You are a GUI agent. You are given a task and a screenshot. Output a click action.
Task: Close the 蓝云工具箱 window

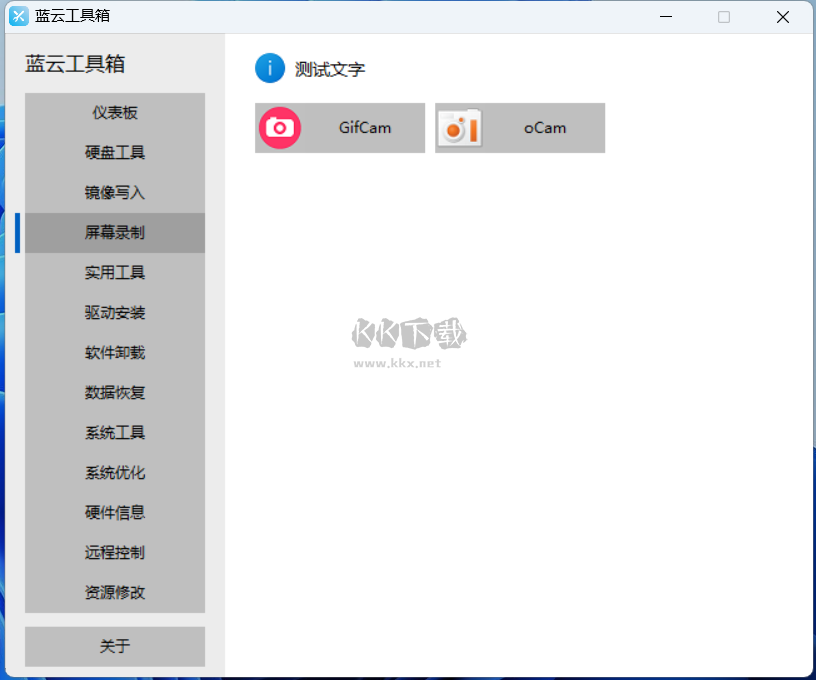[x=783, y=17]
